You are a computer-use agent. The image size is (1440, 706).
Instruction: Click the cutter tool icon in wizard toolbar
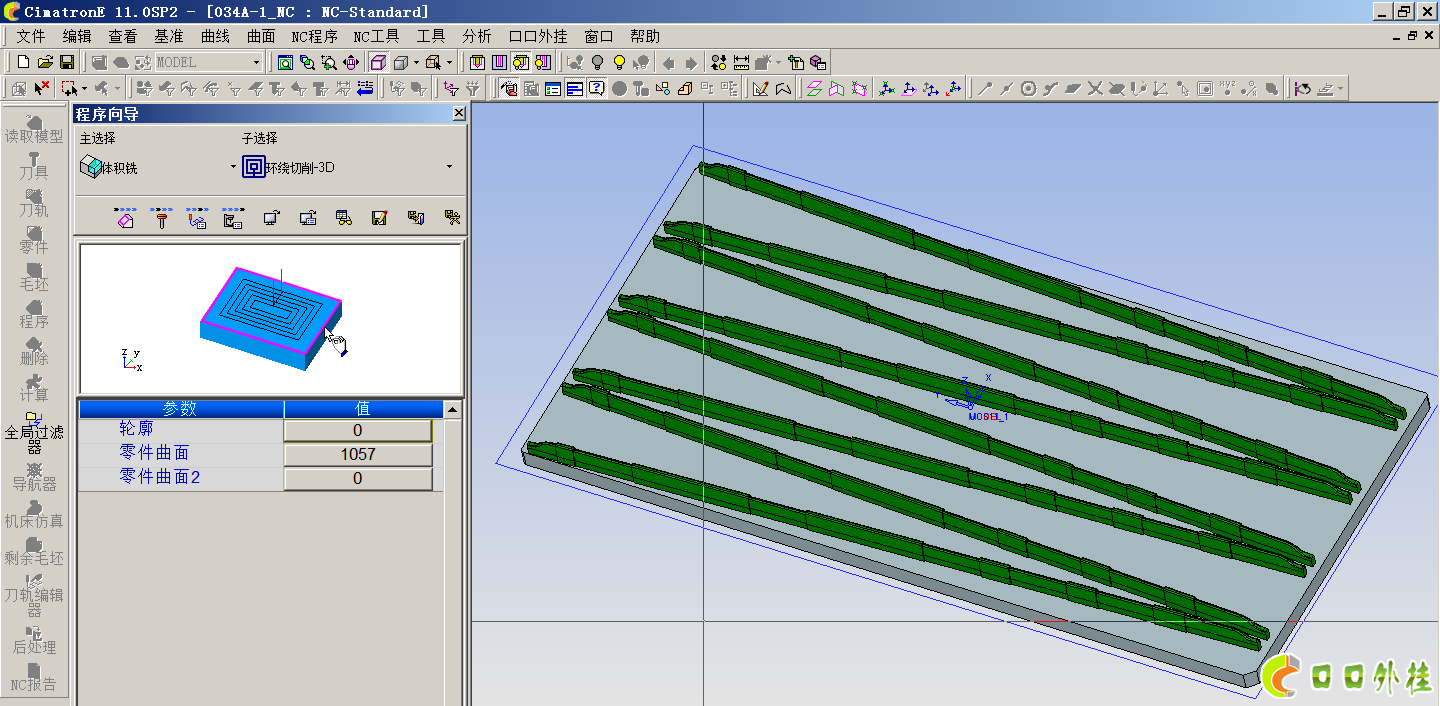161,218
